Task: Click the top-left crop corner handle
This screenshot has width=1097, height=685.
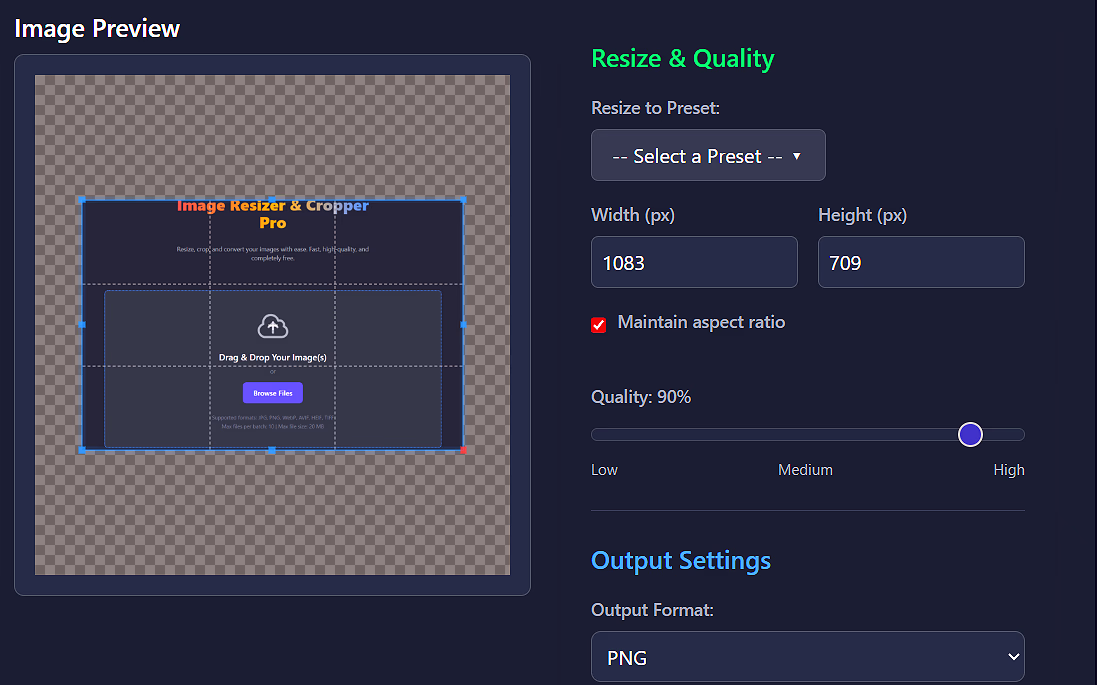Action: (x=83, y=199)
